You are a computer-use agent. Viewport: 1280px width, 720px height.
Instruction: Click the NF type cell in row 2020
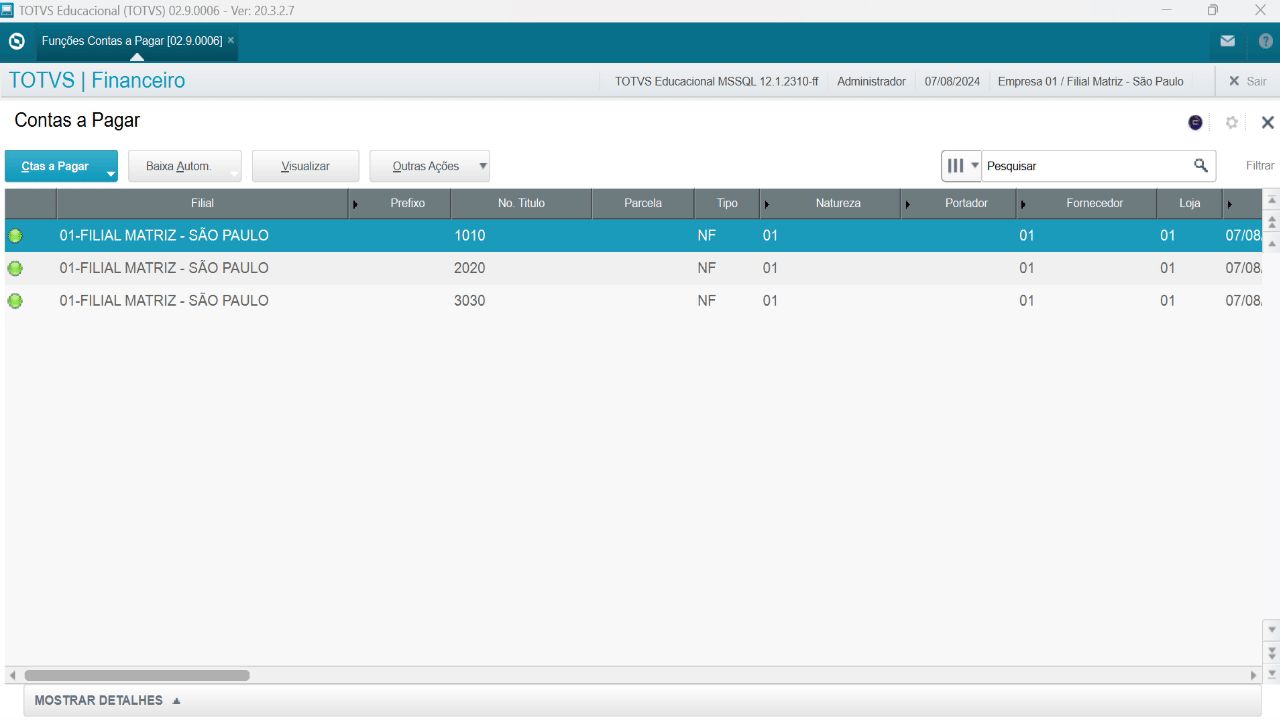tap(727, 268)
